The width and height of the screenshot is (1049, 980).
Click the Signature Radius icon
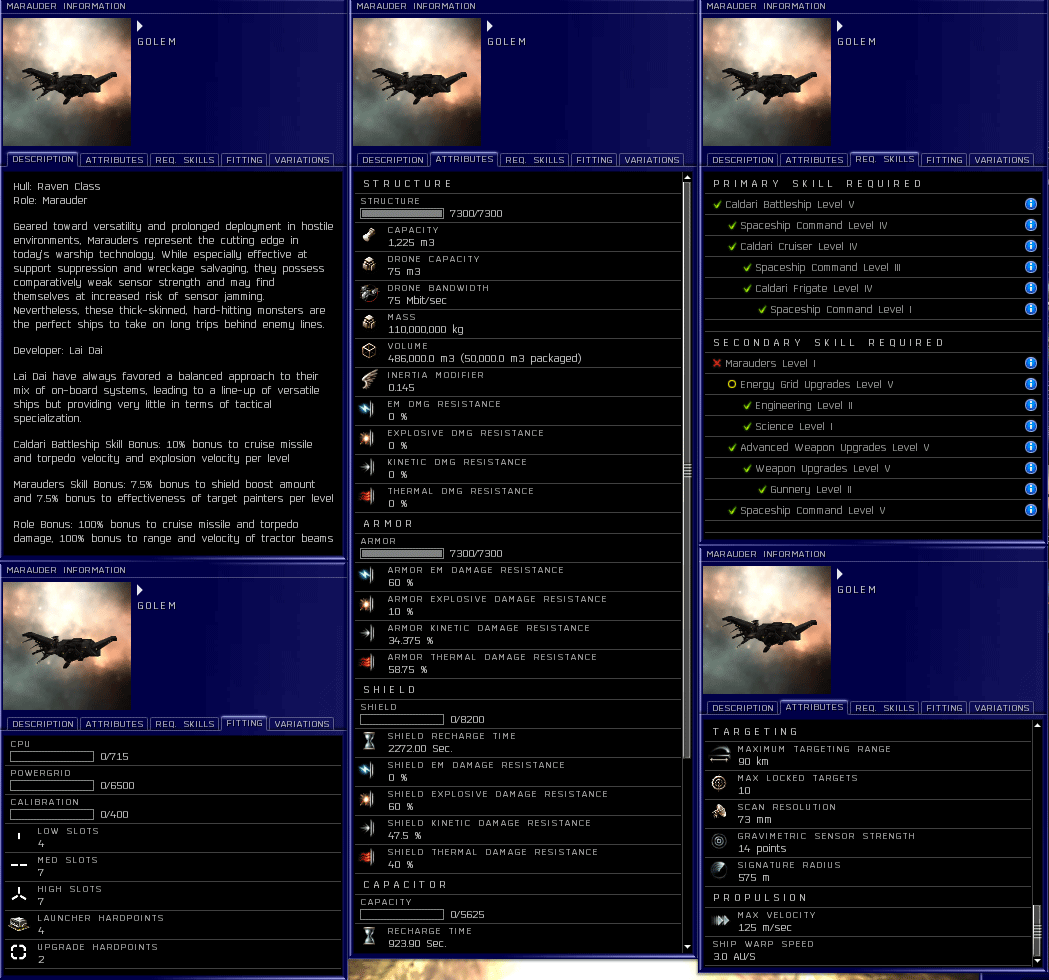click(719, 870)
